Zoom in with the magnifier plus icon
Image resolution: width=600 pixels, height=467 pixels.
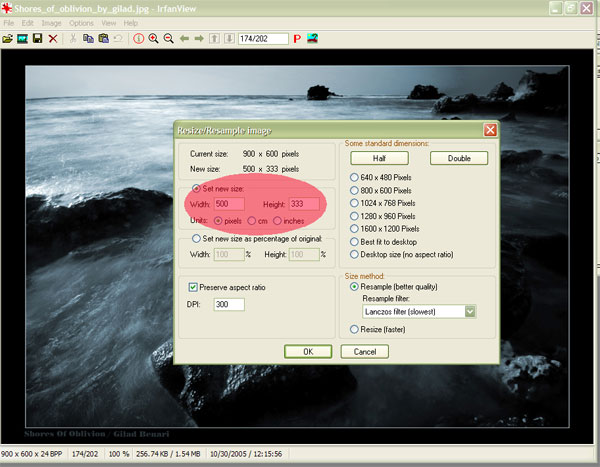click(153, 39)
